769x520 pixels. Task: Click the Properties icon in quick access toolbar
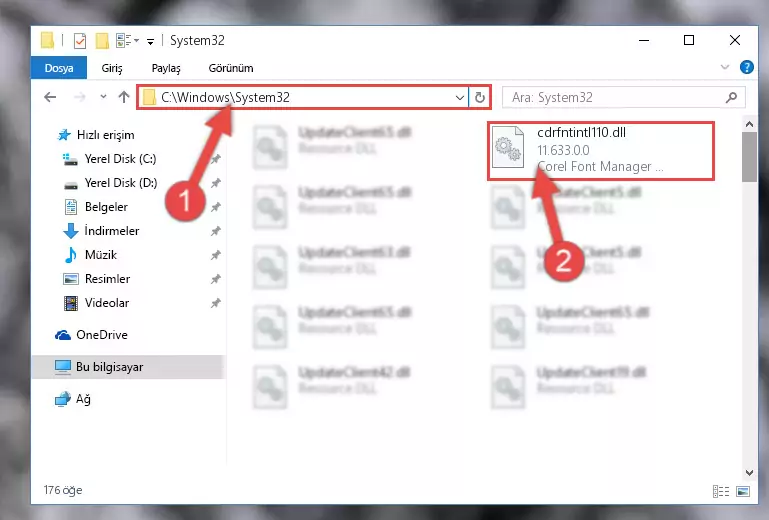click(79, 41)
